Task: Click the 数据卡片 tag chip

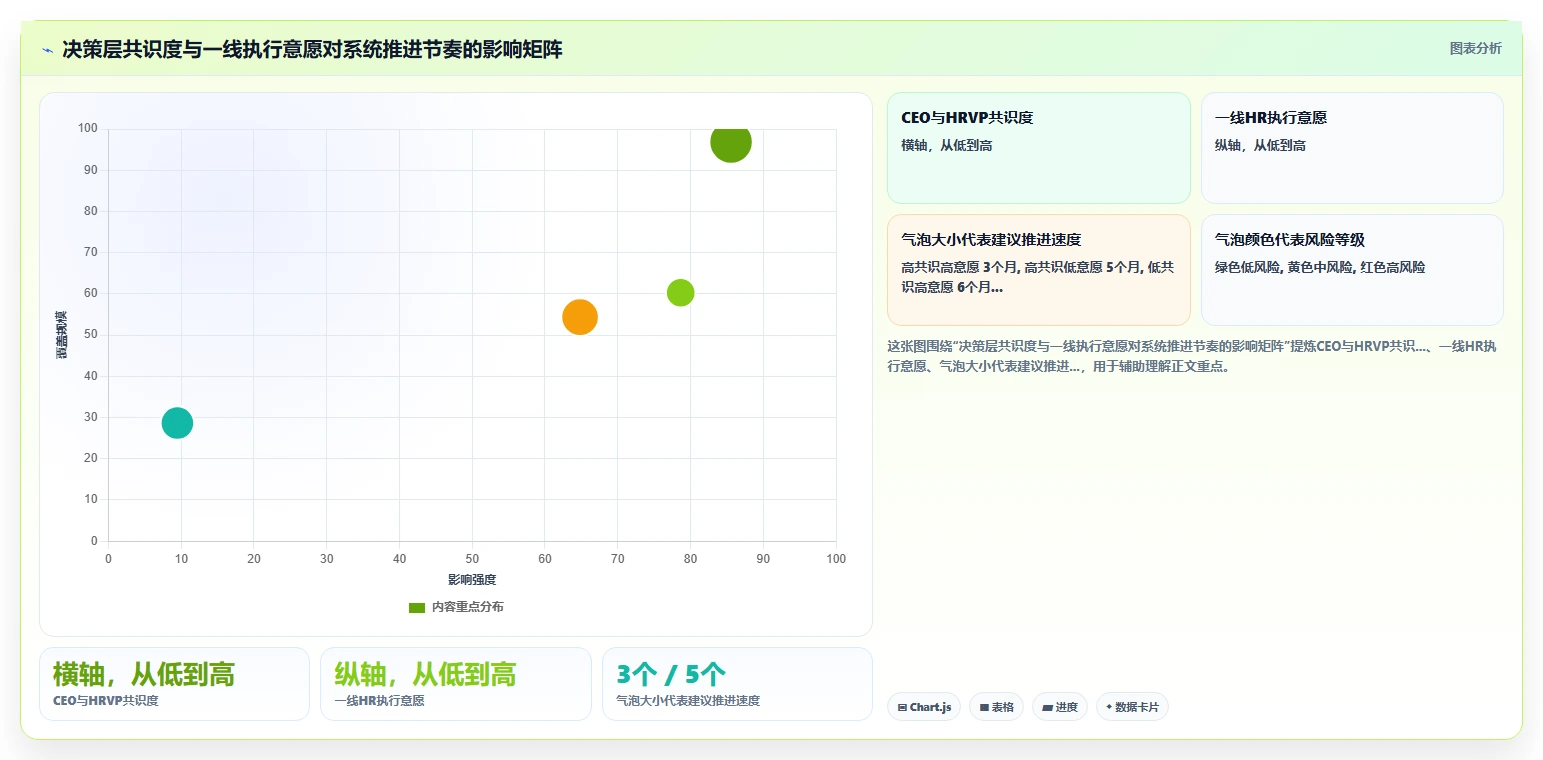Action: click(1132, 707)
